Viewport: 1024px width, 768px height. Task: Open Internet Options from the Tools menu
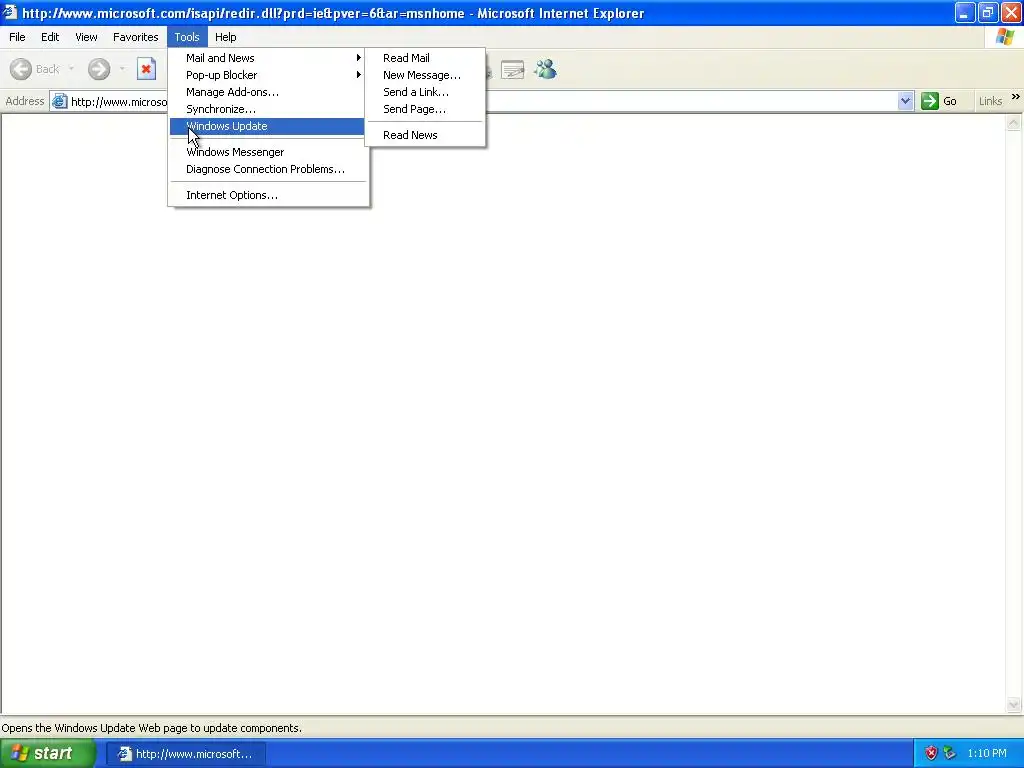click(x=267, y=195)
